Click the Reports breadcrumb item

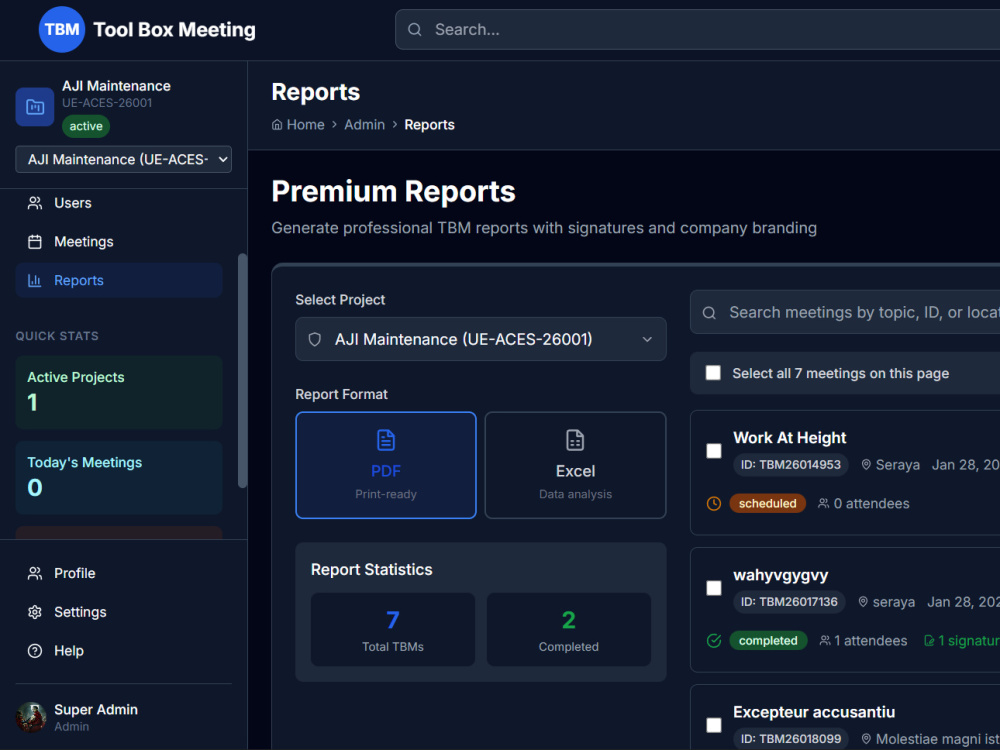[x=429, y=124]
